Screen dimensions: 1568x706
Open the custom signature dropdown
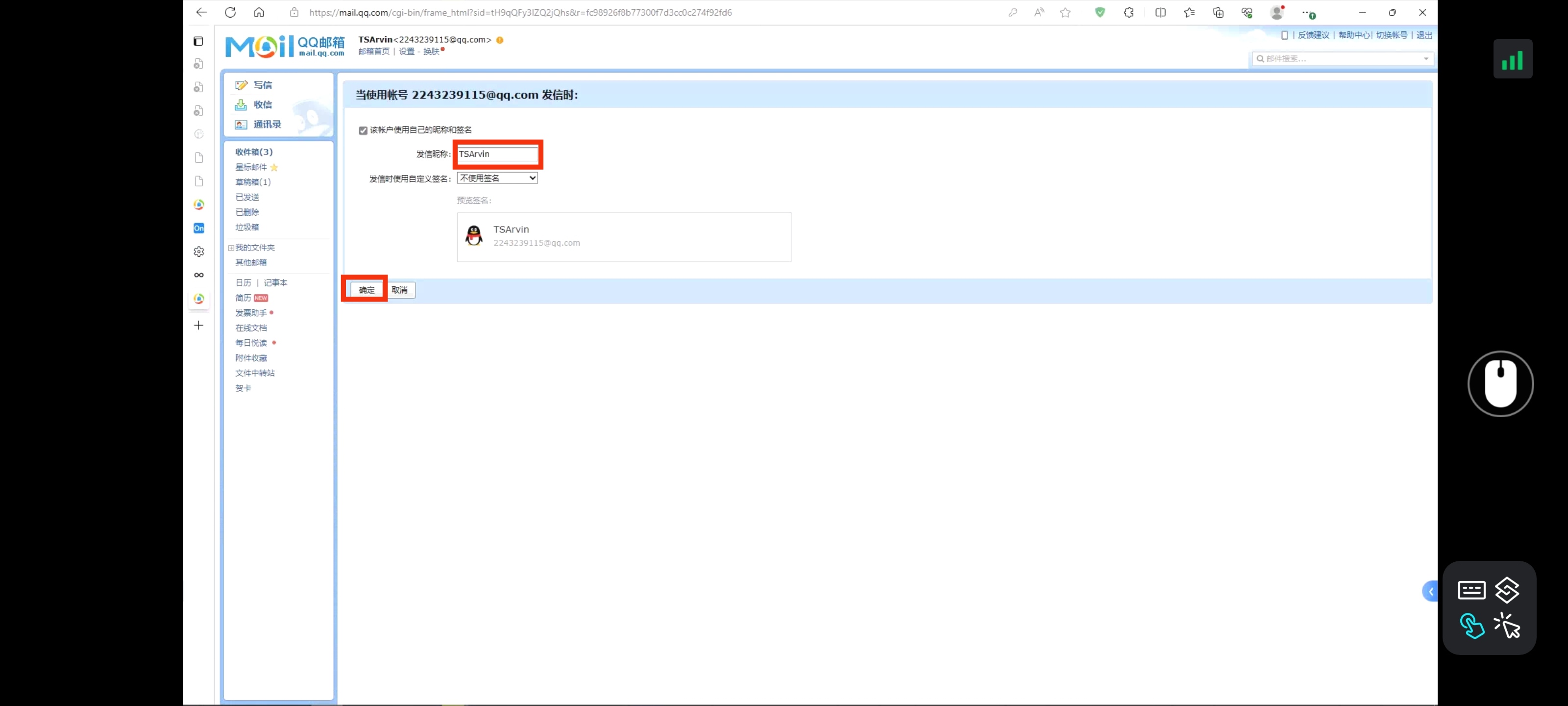pyautogui.click(x=497, y=178)
